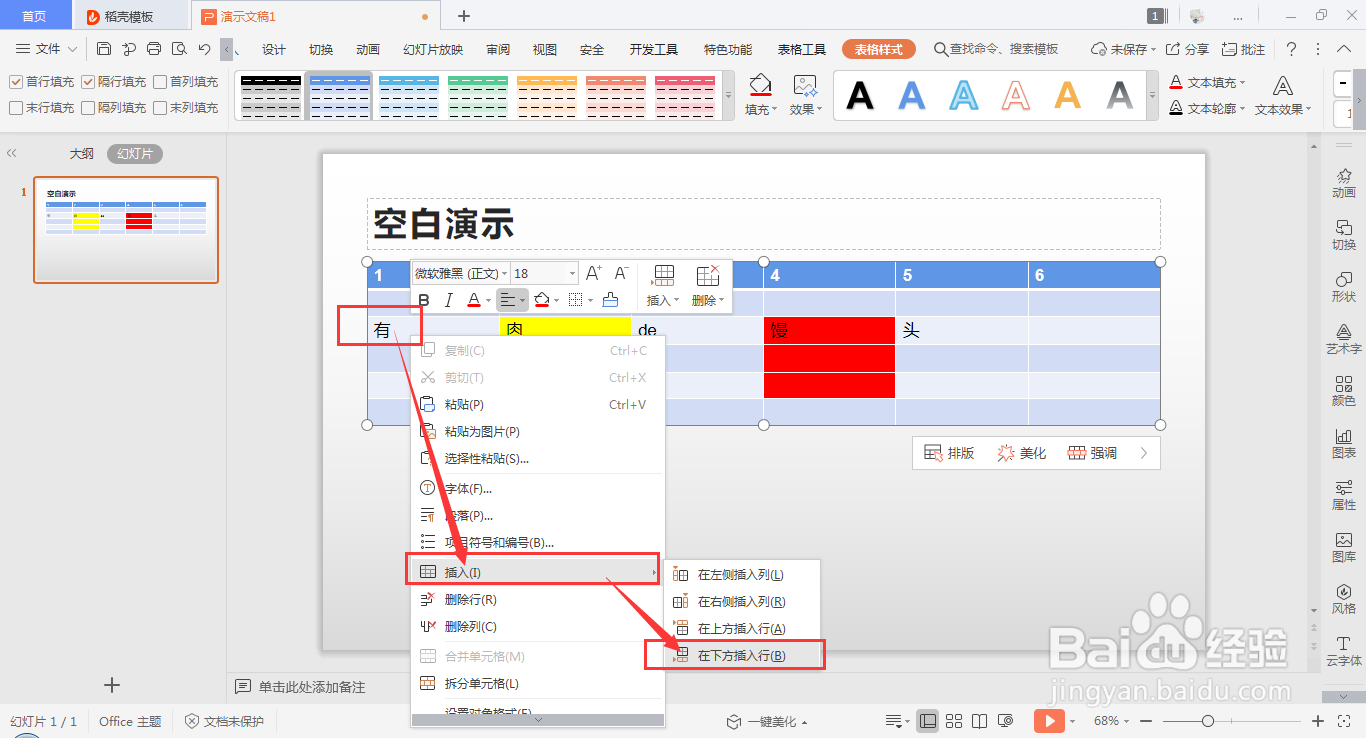Expand the table styles gallery arrow
Screen dimensions: 1366x738
tap(728, 95)
